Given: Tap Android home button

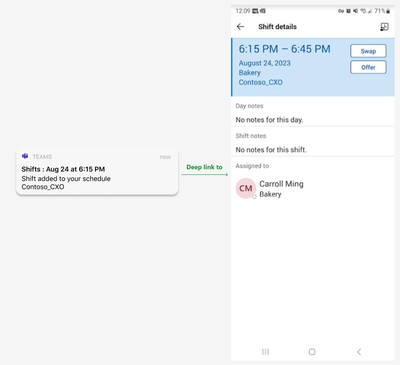Looking at the screenshot, I should [312, 352].
